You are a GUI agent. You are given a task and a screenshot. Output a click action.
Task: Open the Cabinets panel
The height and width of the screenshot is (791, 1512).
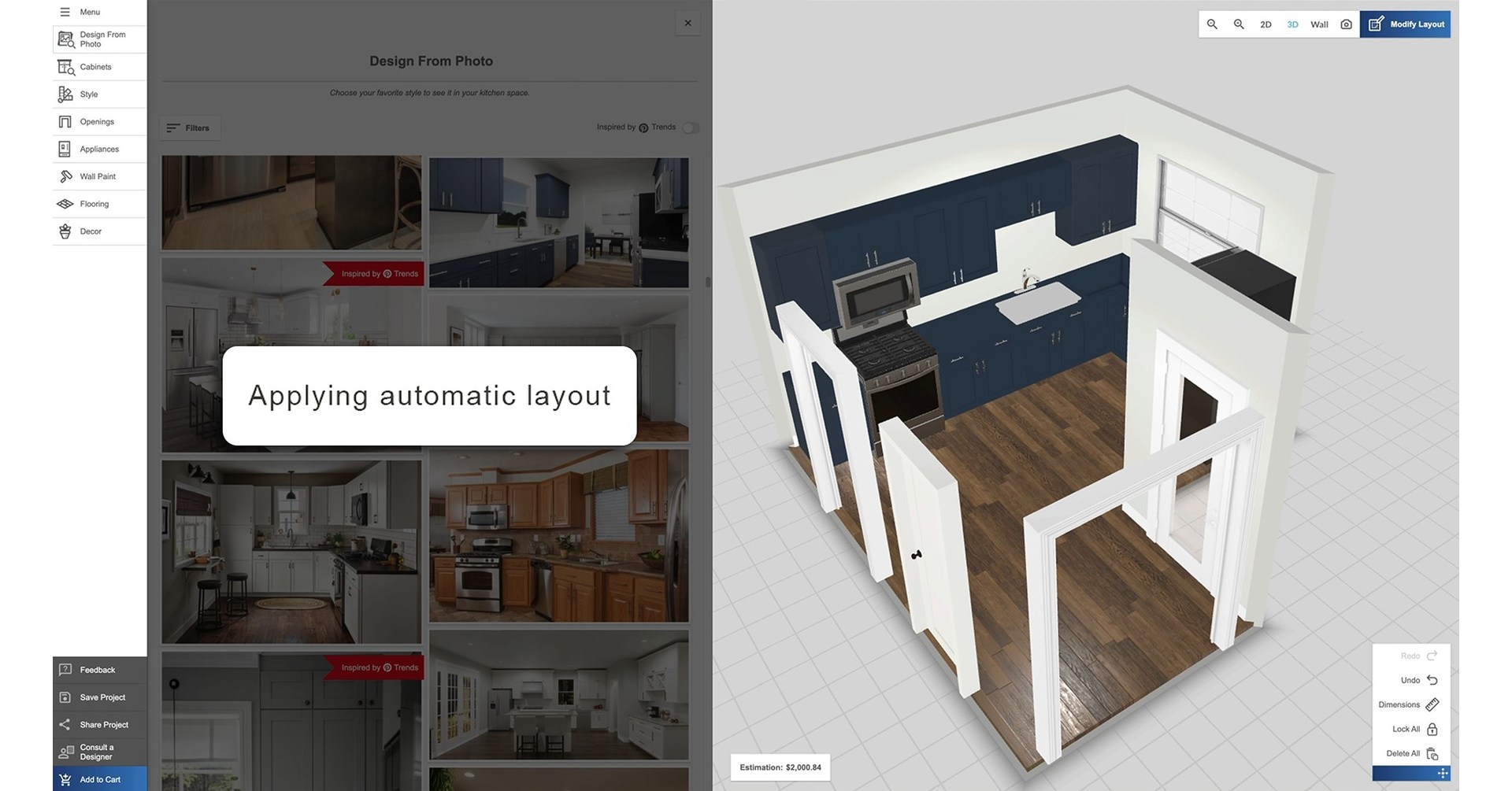coord(99,66)
